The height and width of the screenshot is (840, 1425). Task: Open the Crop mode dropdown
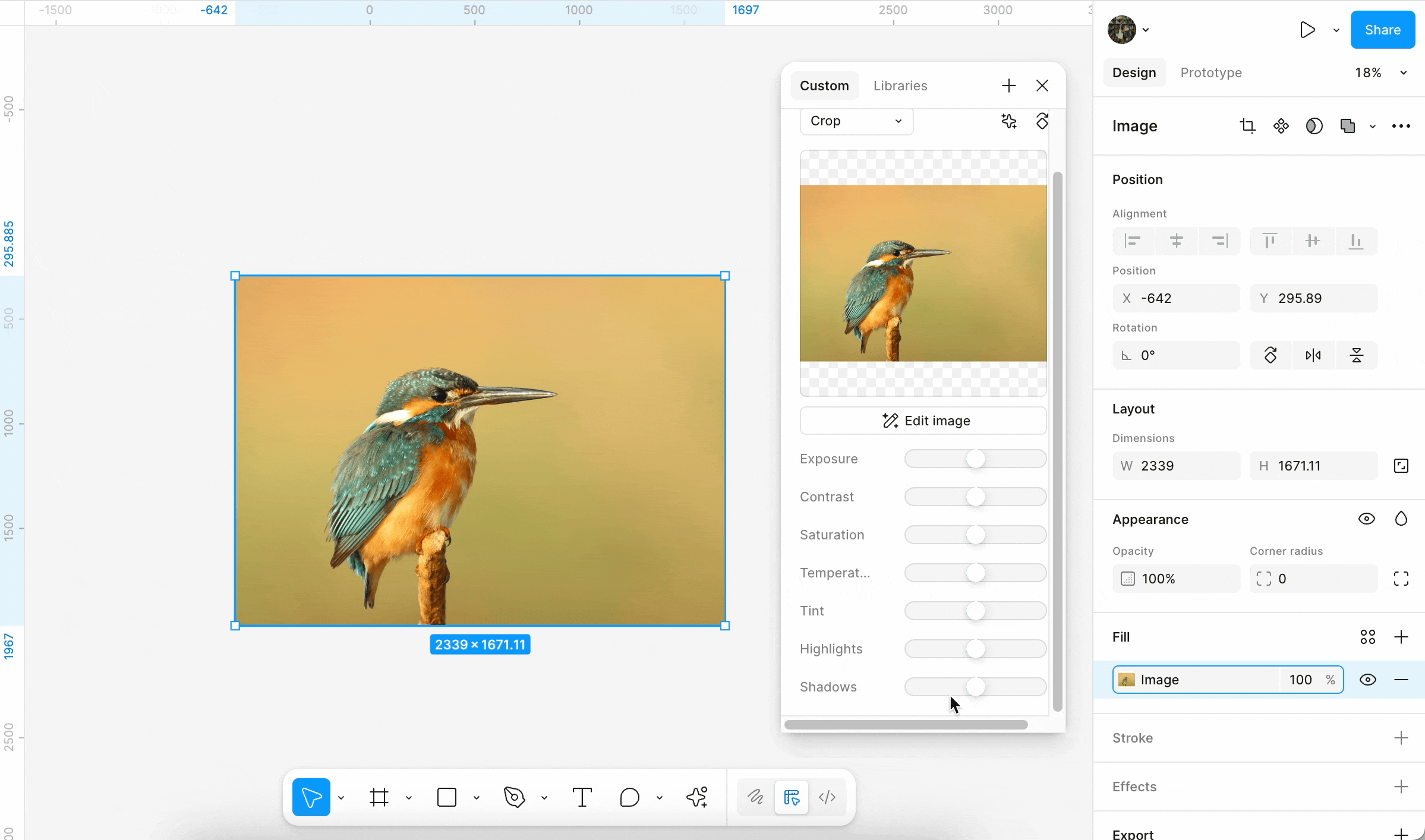856,121
